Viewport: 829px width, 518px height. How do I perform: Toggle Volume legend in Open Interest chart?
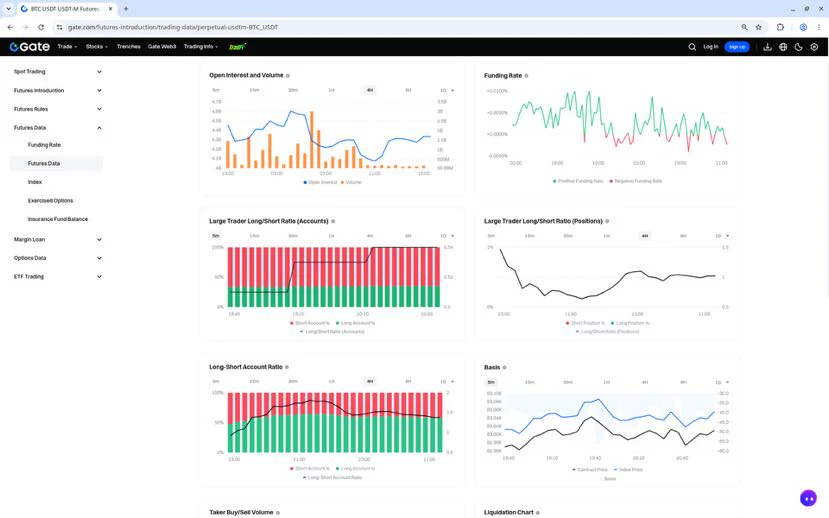pyautogui.click(x=351, y=182)
